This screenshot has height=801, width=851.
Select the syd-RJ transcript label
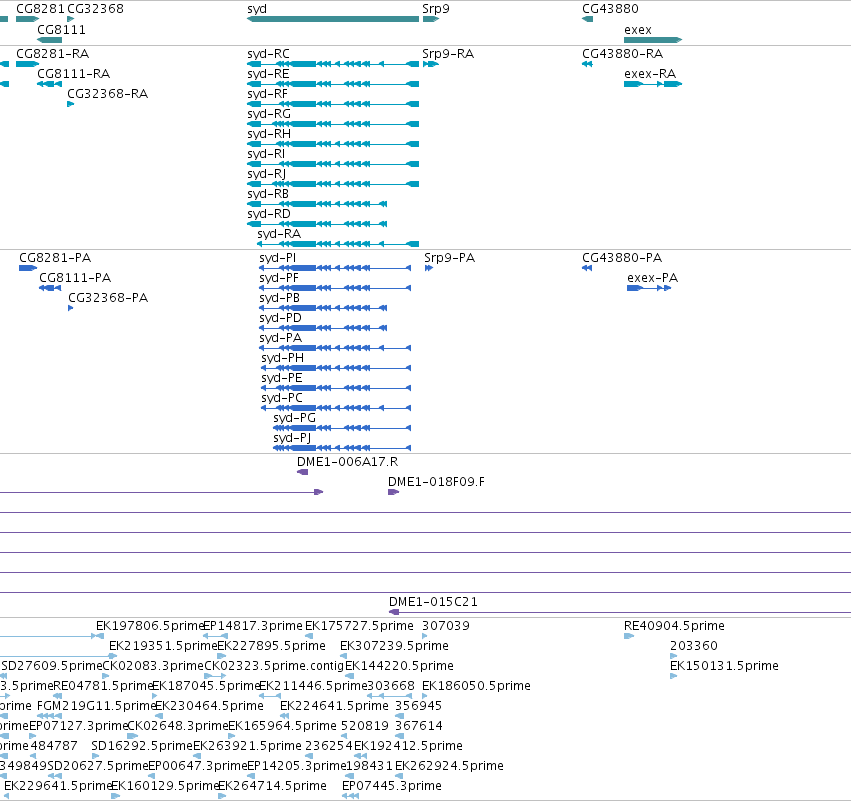266,174
